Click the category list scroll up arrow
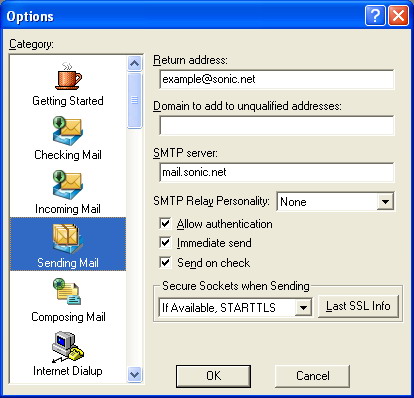Image resolution: width=414 pixels, height=398 pixels. [135, 63]
